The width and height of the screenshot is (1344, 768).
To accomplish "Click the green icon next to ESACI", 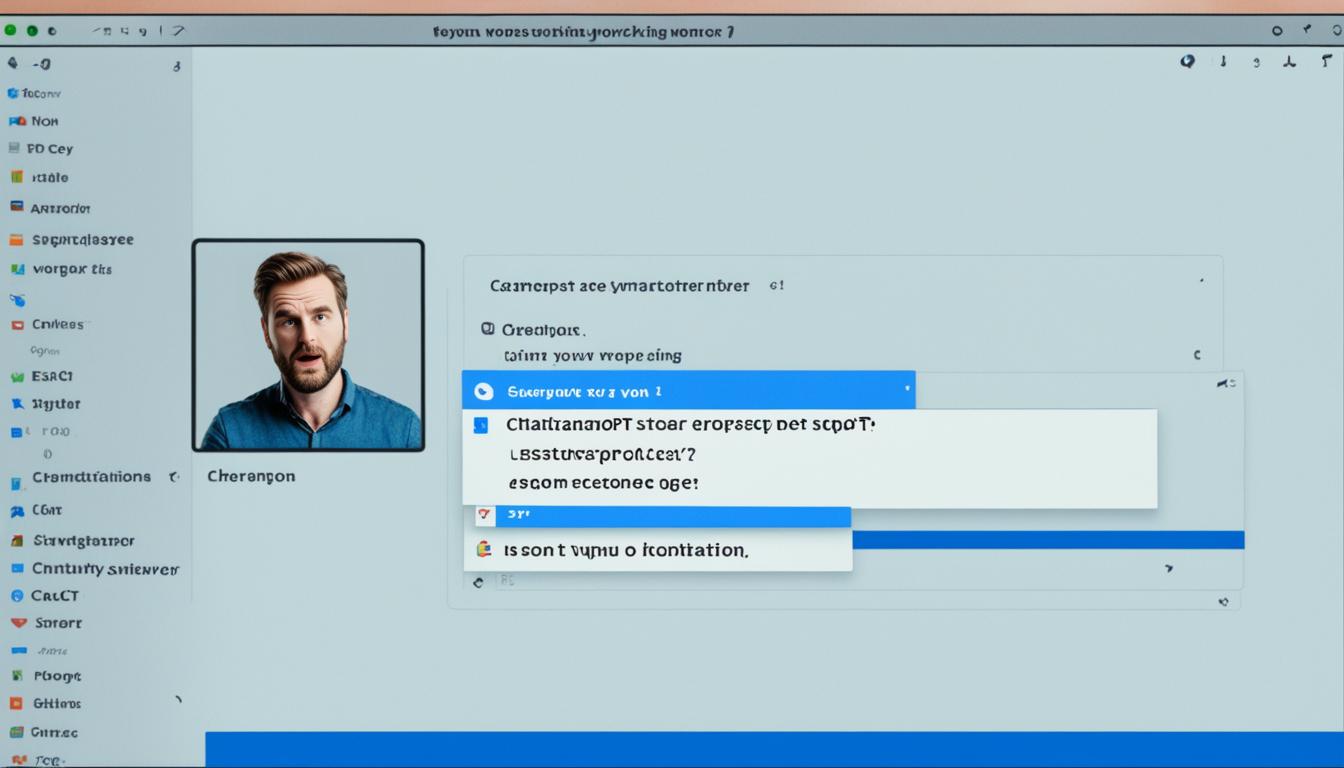I will point(16,377).
